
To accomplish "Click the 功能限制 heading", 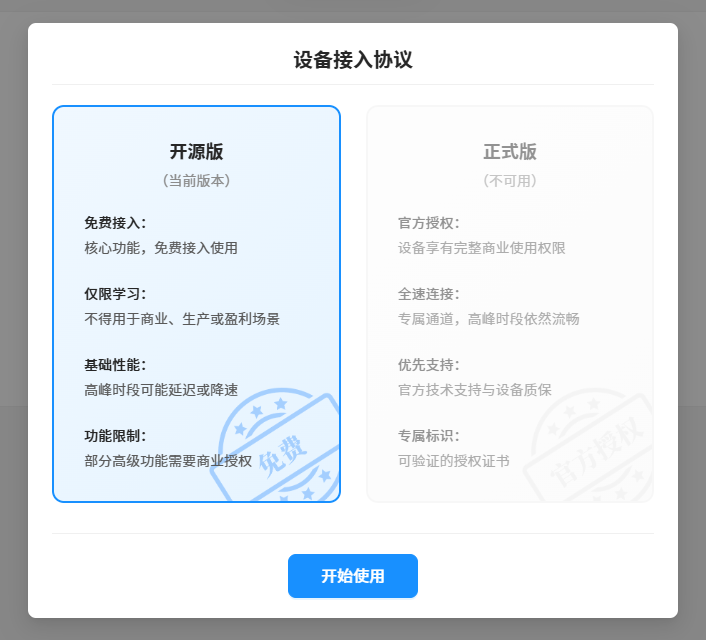I will coord(115,436).
